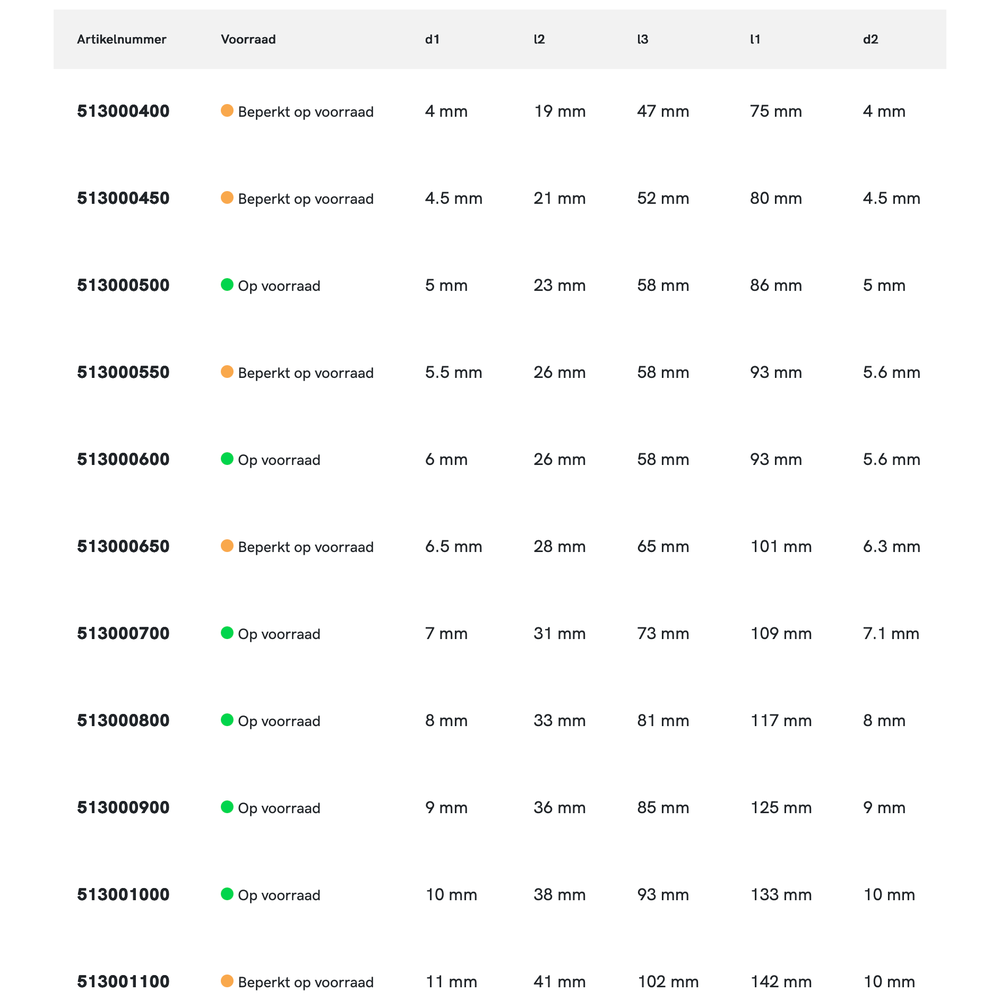The height and width of the screenshot is (1000, 1000).
Task: Open article number 513000800
Action: [x=123, y=721]
